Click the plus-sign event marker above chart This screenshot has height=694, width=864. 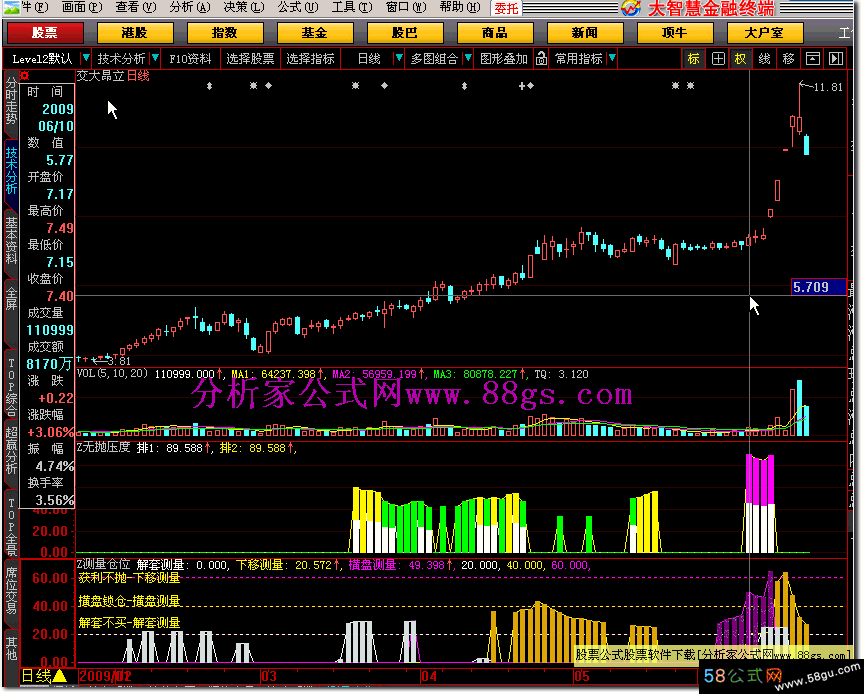522,85
